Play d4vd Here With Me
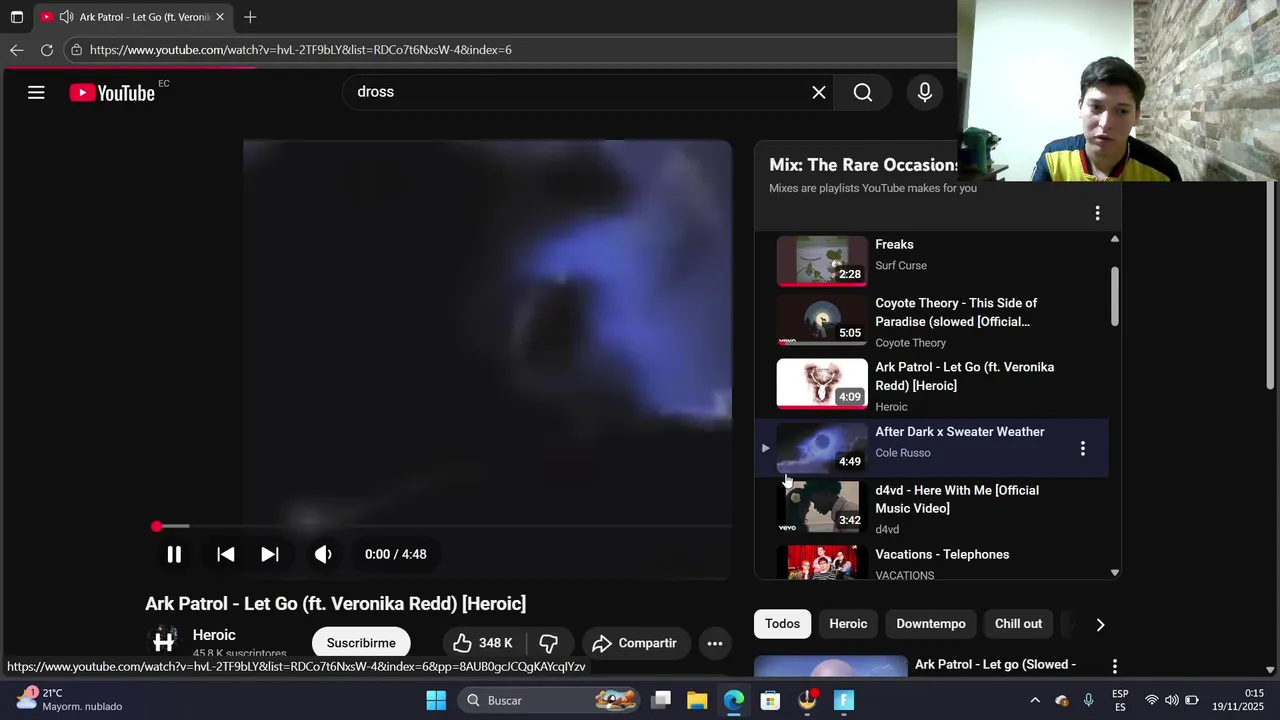1280x720 pixels. pyautogui.click(x=930, y=508)
